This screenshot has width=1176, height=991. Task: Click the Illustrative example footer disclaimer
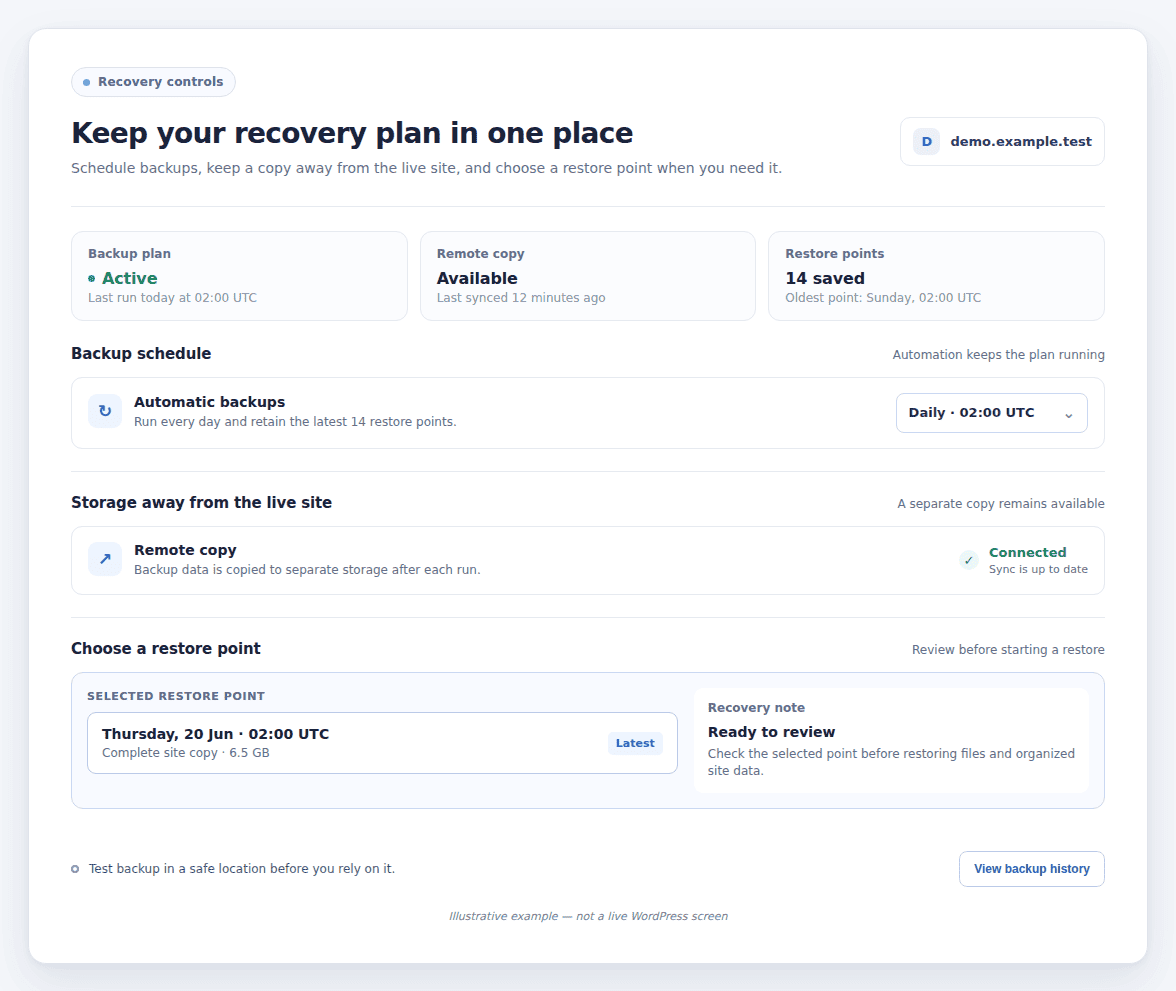588,916
